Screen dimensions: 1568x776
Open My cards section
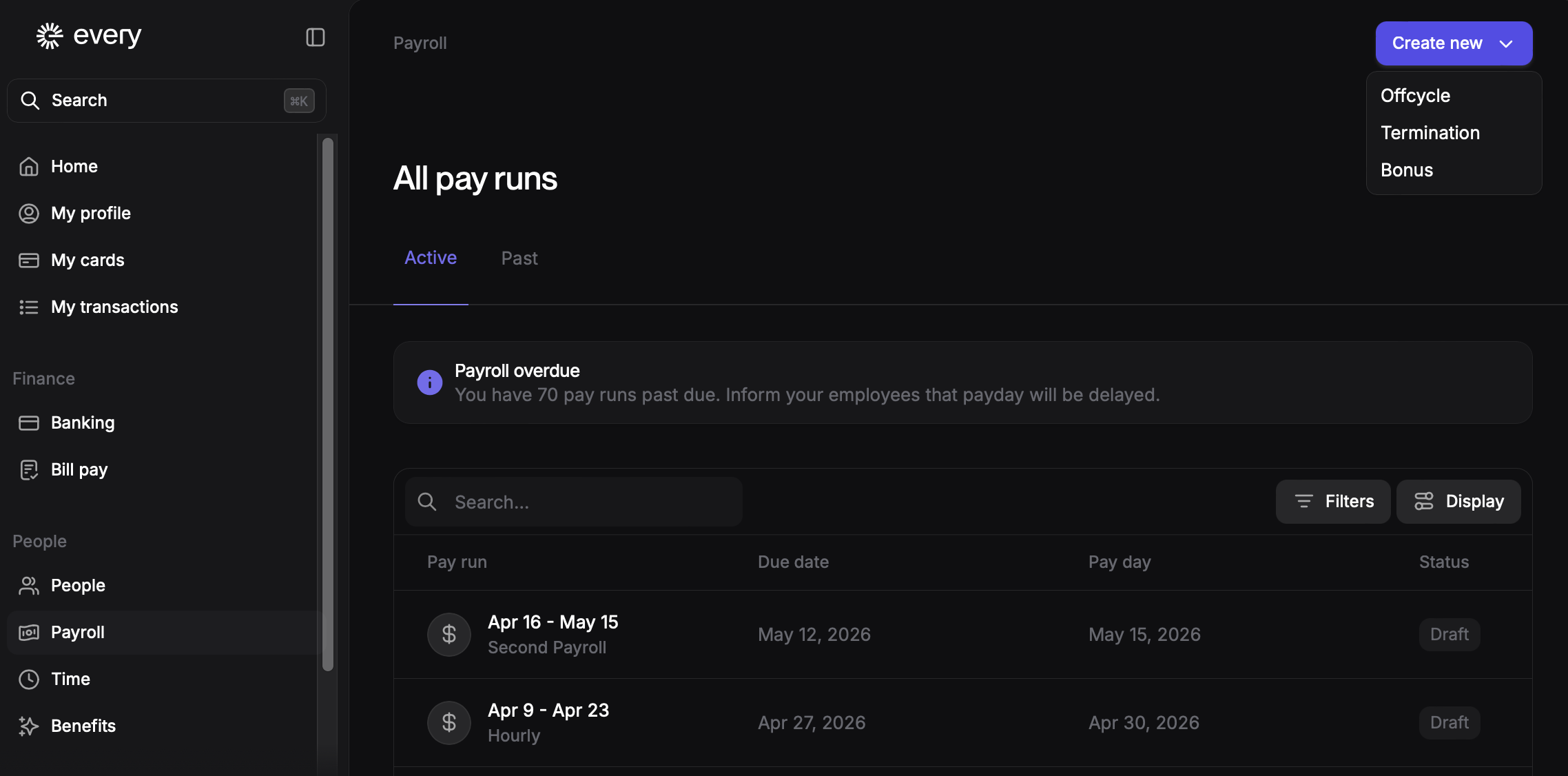pos(87,261)
